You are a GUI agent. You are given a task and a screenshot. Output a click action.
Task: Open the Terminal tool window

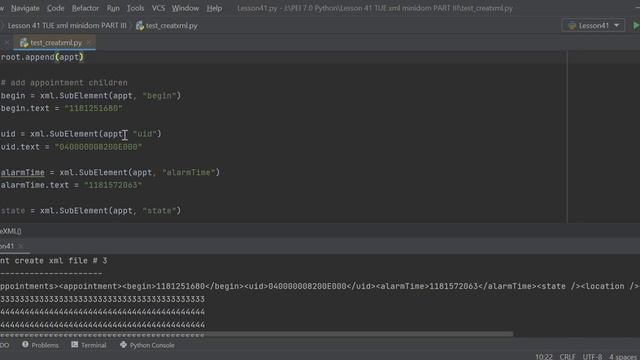pyautogui.click(x=89, y=345)
